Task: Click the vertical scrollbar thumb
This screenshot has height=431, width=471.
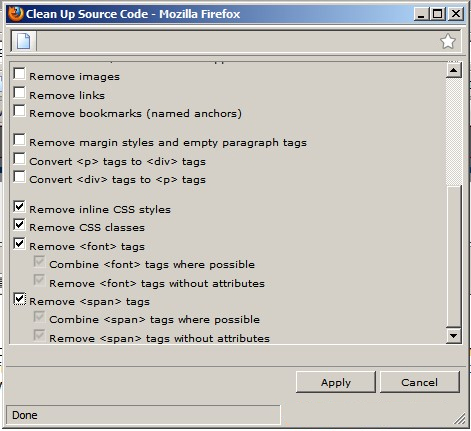Action: 453,256
